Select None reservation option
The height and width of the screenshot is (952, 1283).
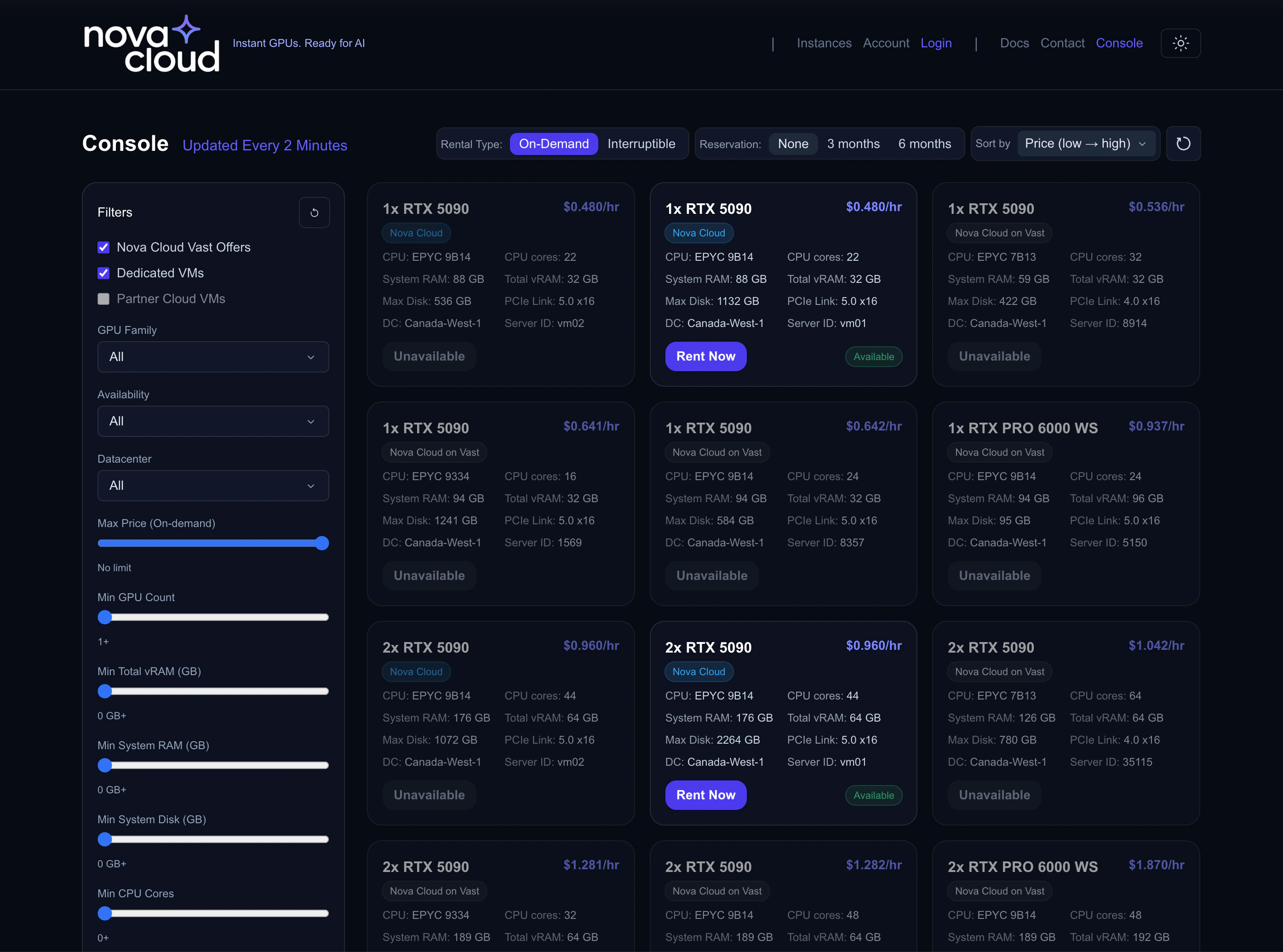point(793,143)
